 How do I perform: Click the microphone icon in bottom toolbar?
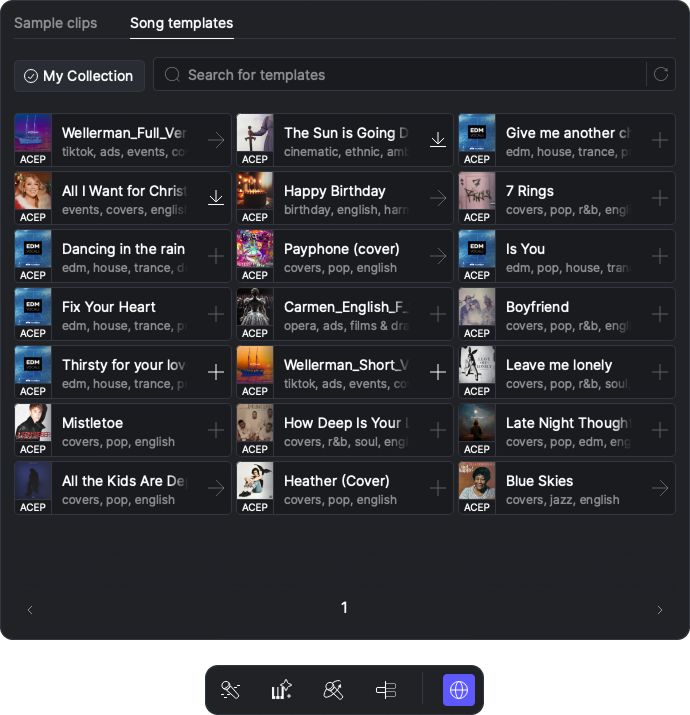tap(231, 690)
